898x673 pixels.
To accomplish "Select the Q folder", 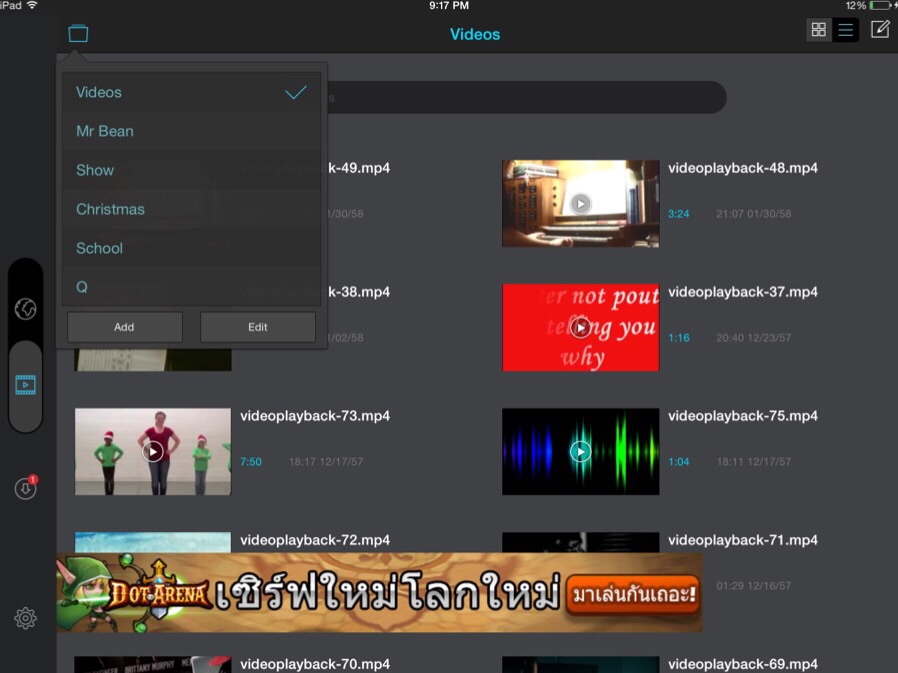I will pos(191,287).
